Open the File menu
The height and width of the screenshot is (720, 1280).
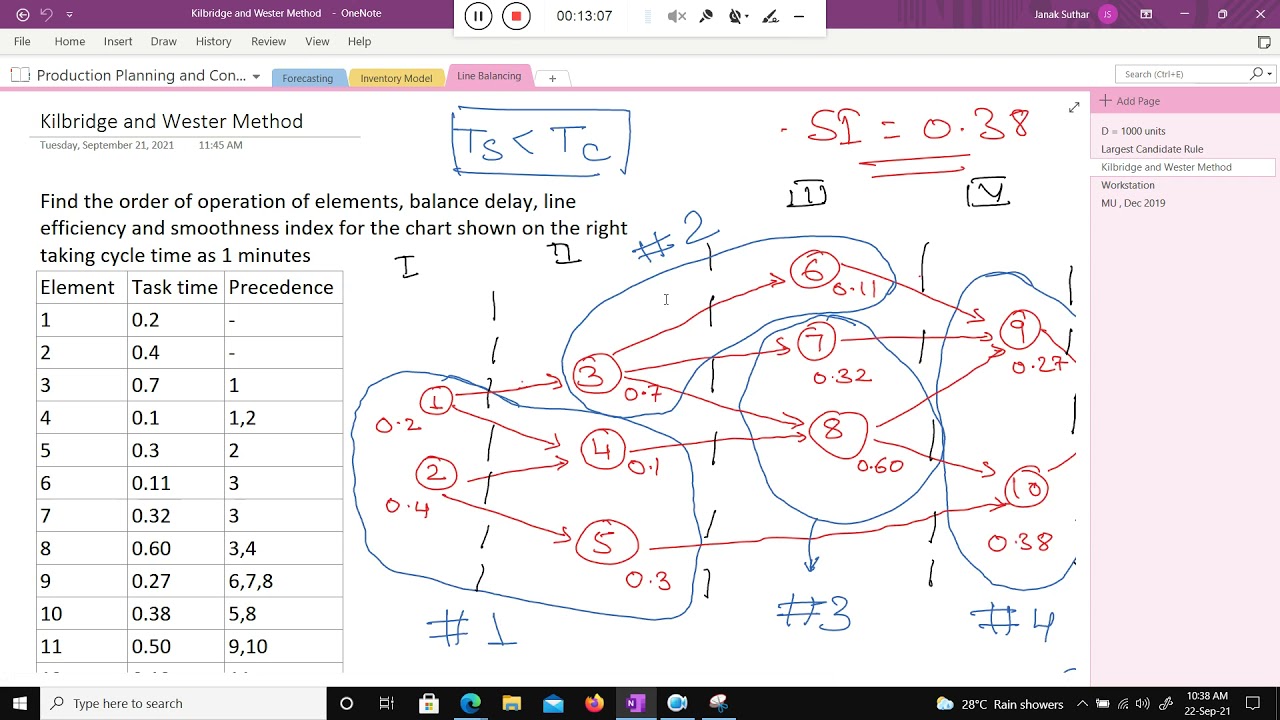(22, 41)
